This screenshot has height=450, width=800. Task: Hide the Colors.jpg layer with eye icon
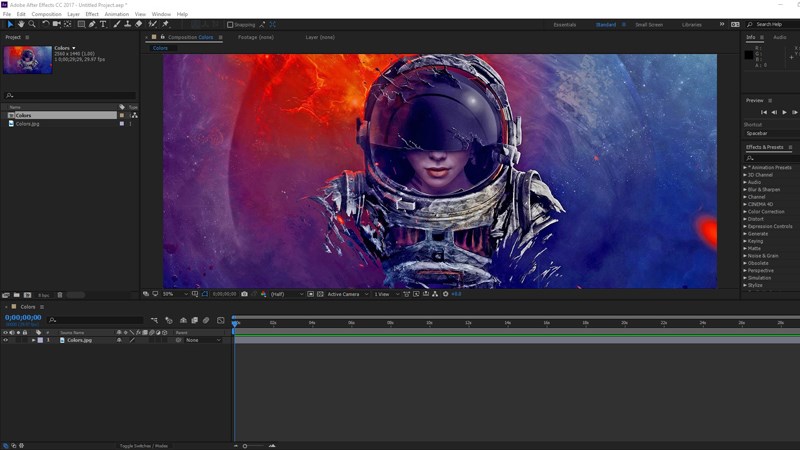coord(5,340)
